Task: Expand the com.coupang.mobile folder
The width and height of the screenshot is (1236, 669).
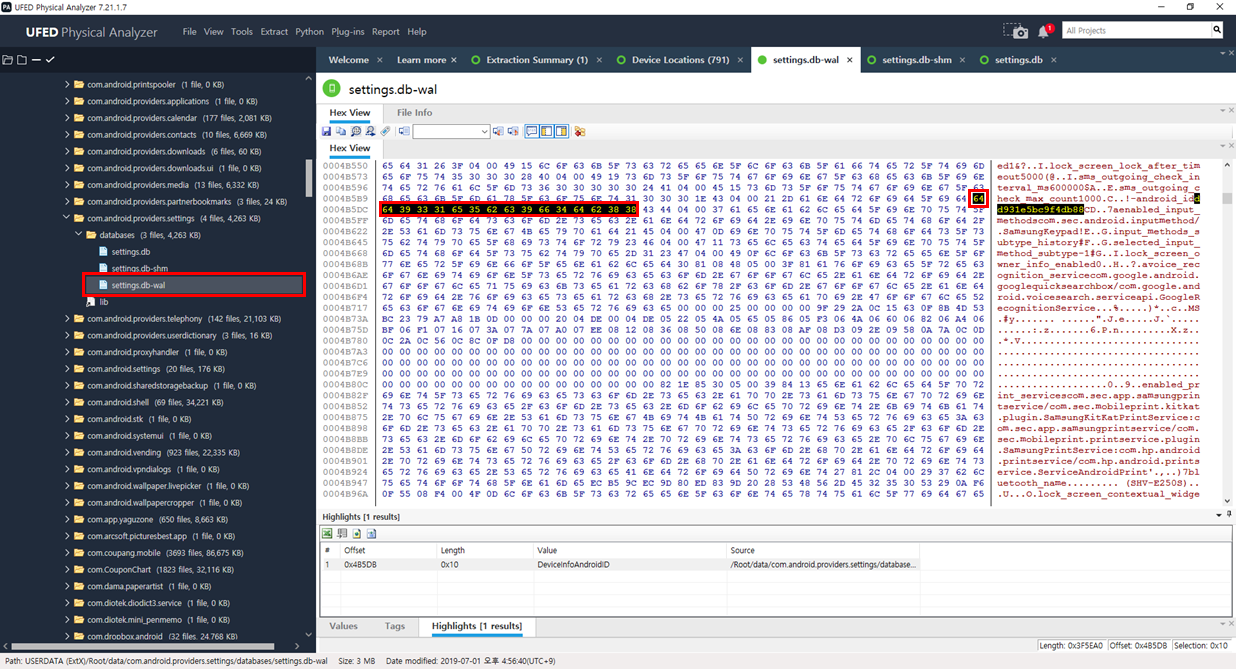Action: coord(67,553)
